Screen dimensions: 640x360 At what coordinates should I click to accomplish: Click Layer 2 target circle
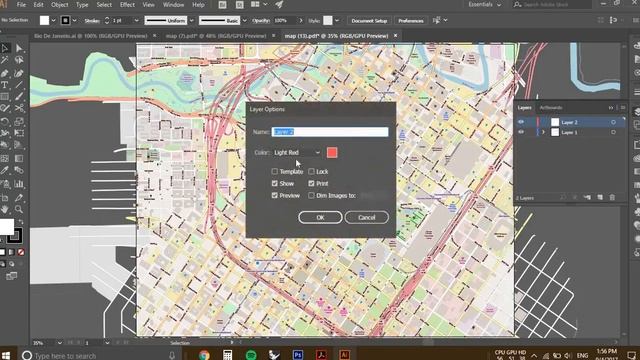(613, 122)
